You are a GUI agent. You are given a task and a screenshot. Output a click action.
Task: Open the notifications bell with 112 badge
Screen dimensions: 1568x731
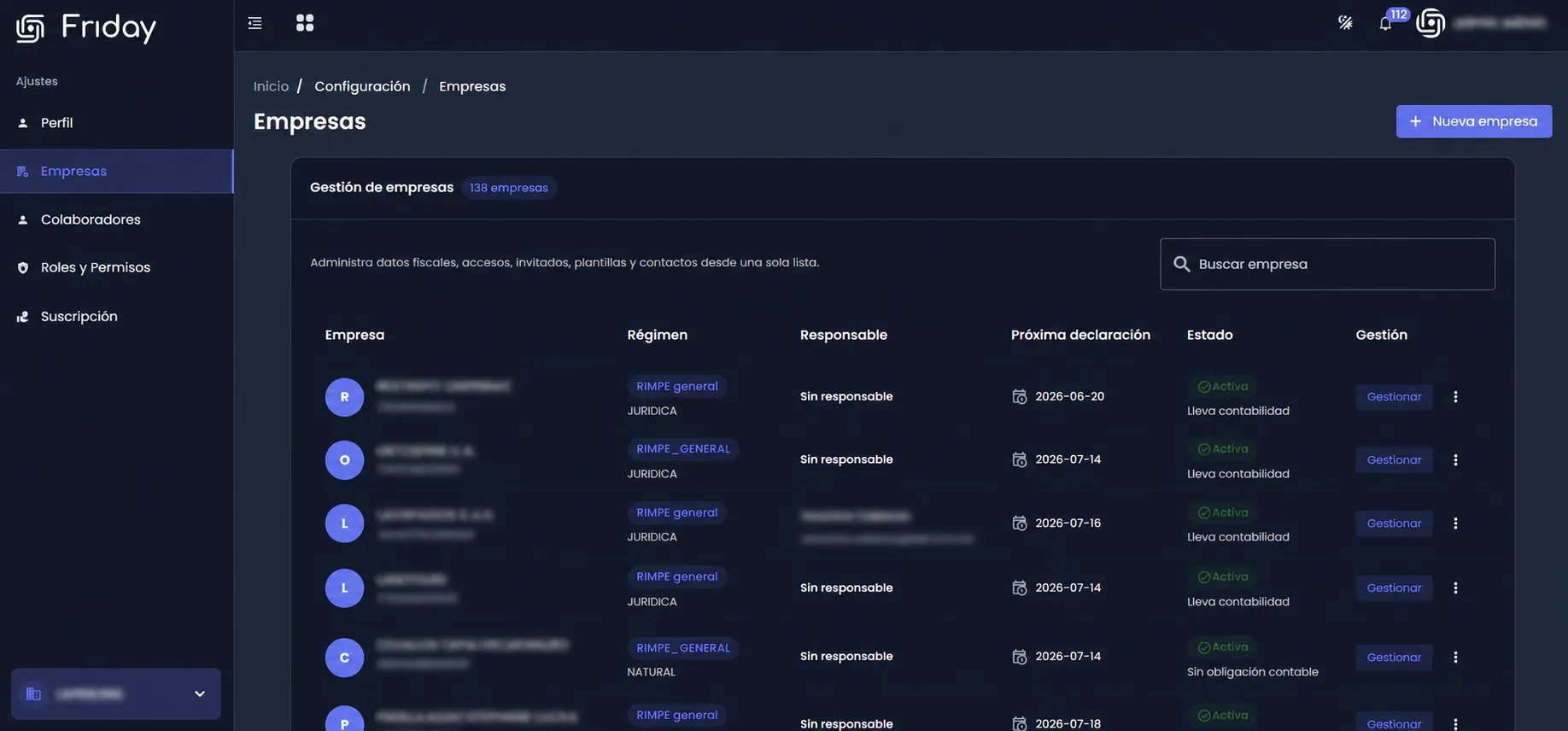coord(1385,23)
